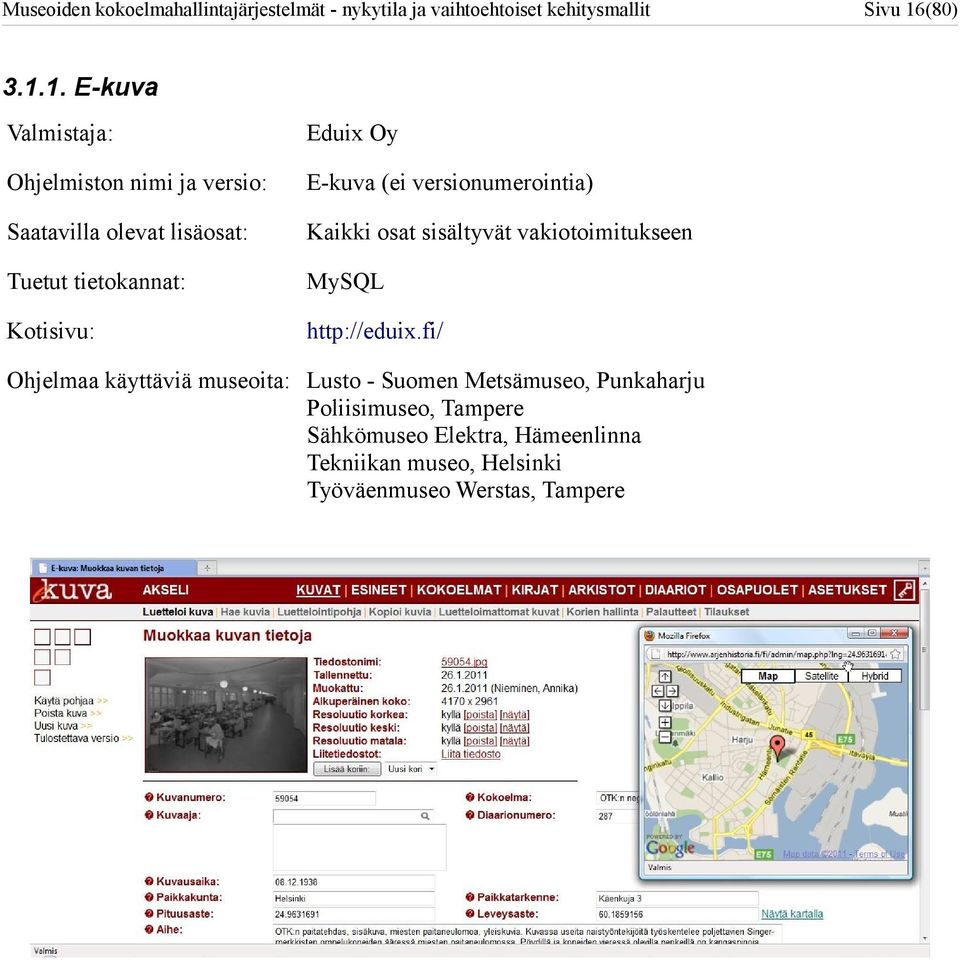
Task: Click the Kuvausaika field with 08.12.1938
Action: pos(354,882)
